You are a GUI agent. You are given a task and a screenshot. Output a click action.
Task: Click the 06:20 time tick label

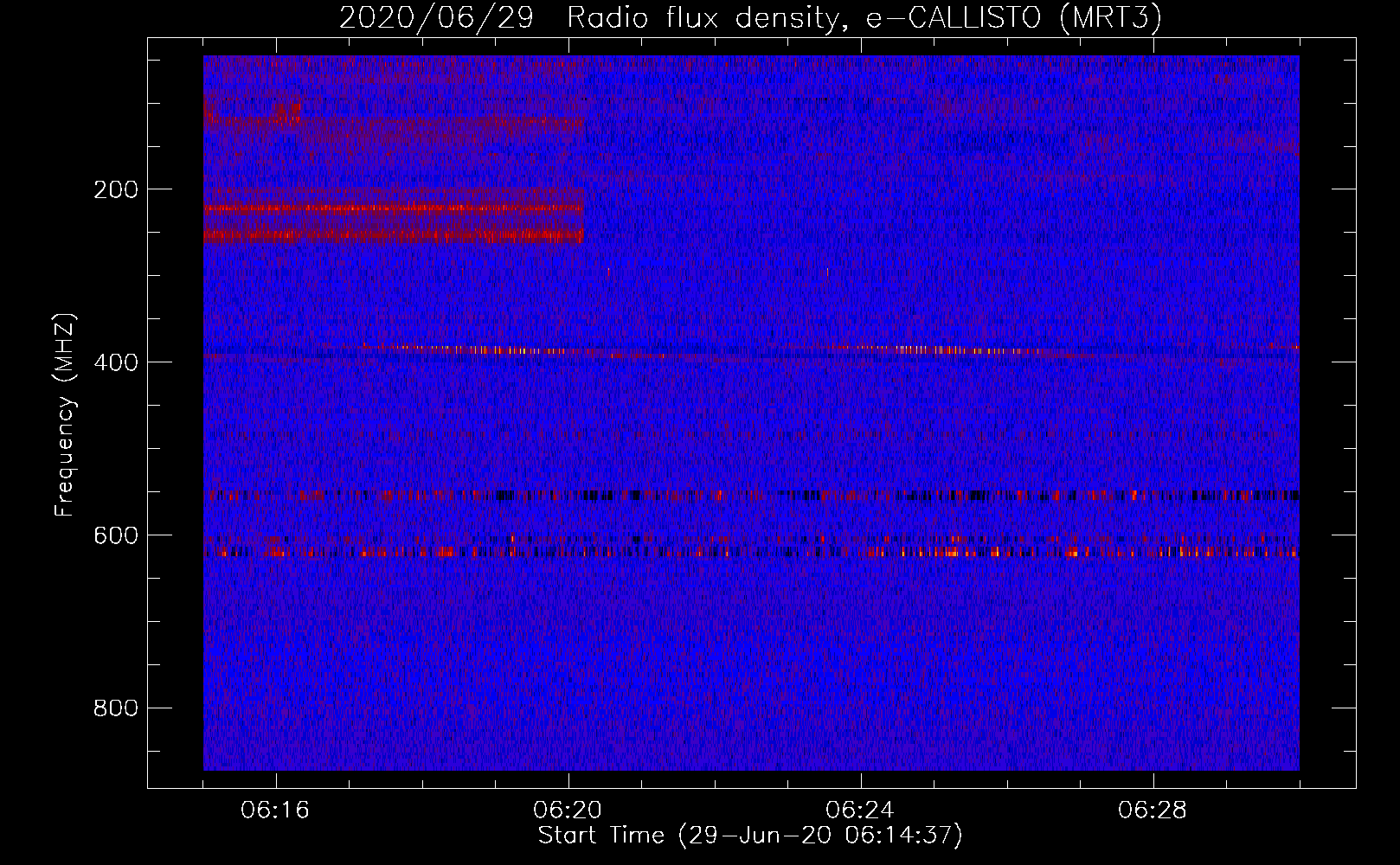point(568,811)
